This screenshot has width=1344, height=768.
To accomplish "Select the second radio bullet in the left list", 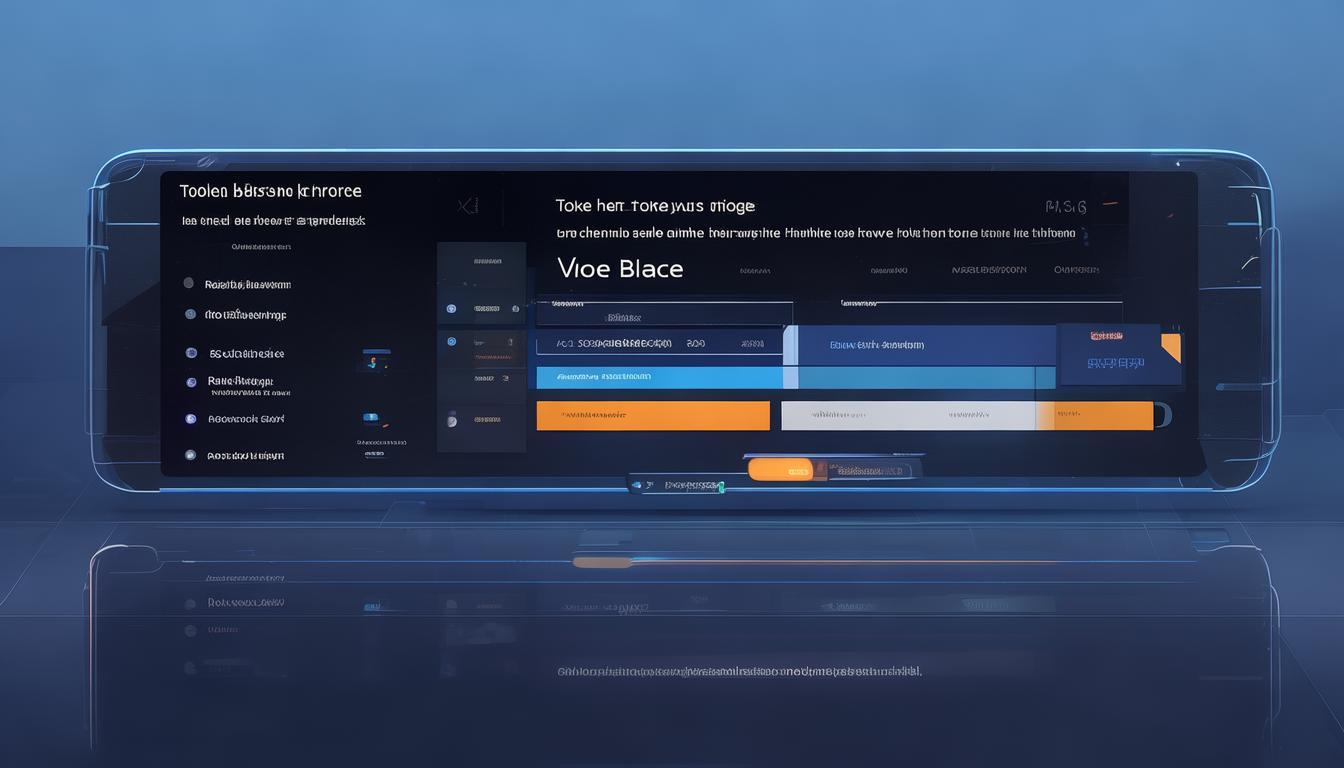I will coord(190,314).
